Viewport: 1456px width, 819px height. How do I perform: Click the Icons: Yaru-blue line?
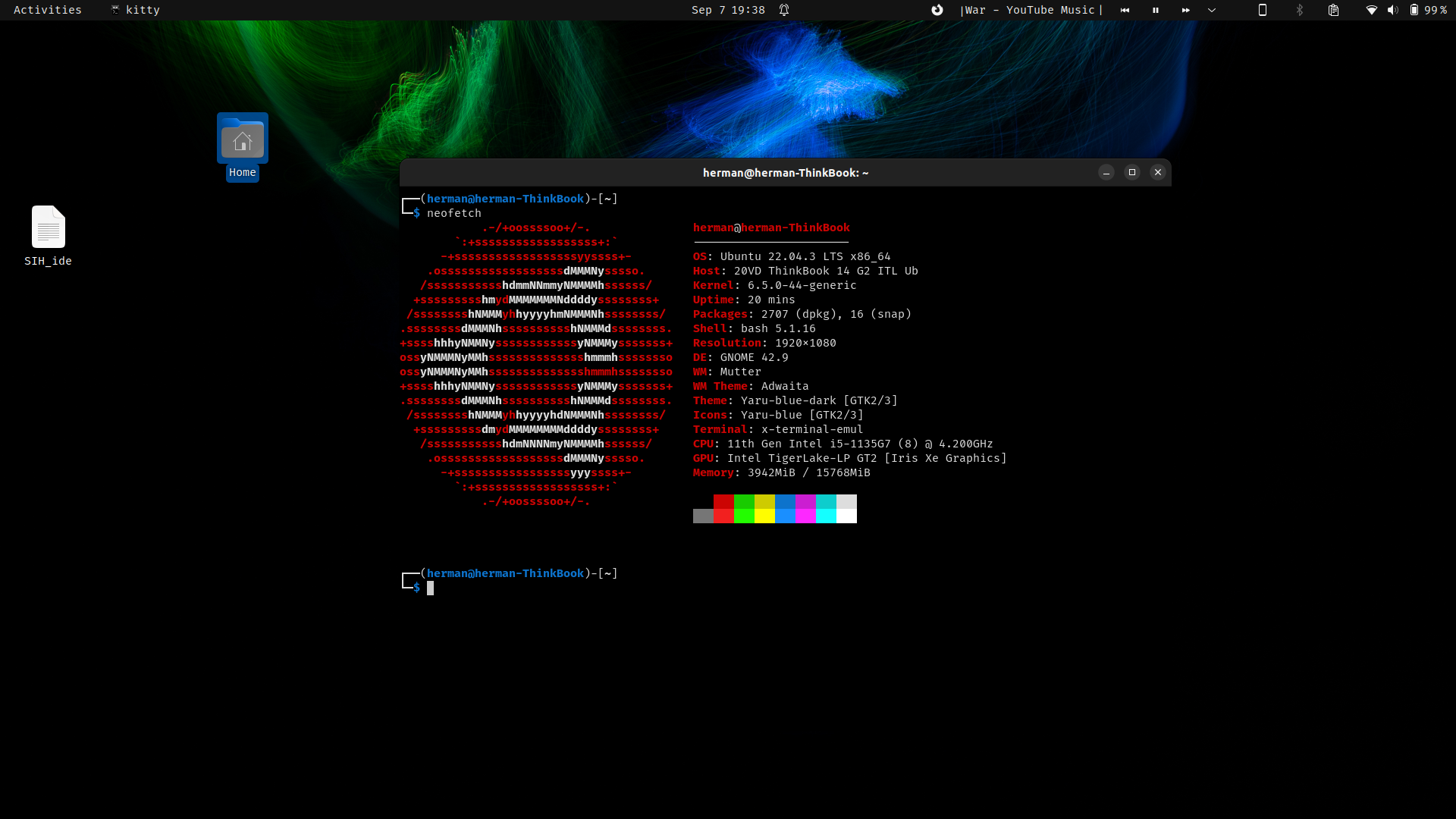[x=778, y=415]
